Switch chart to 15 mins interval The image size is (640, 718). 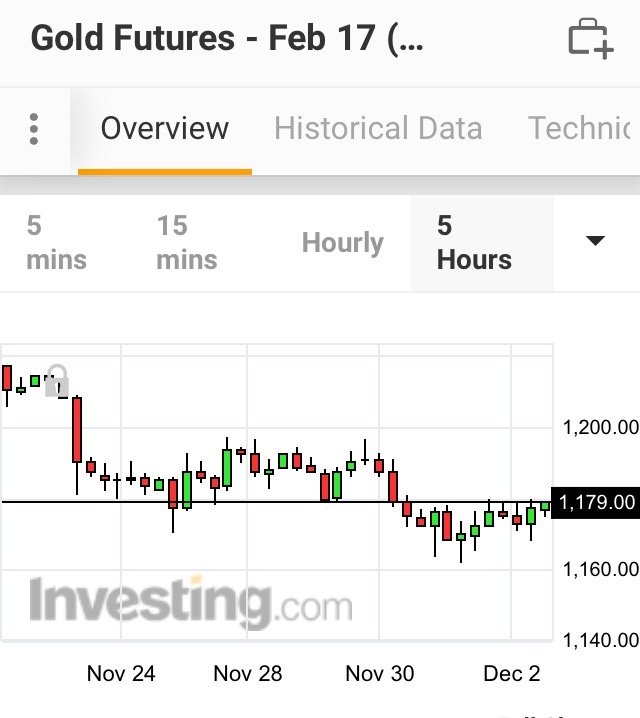(187, 243)
